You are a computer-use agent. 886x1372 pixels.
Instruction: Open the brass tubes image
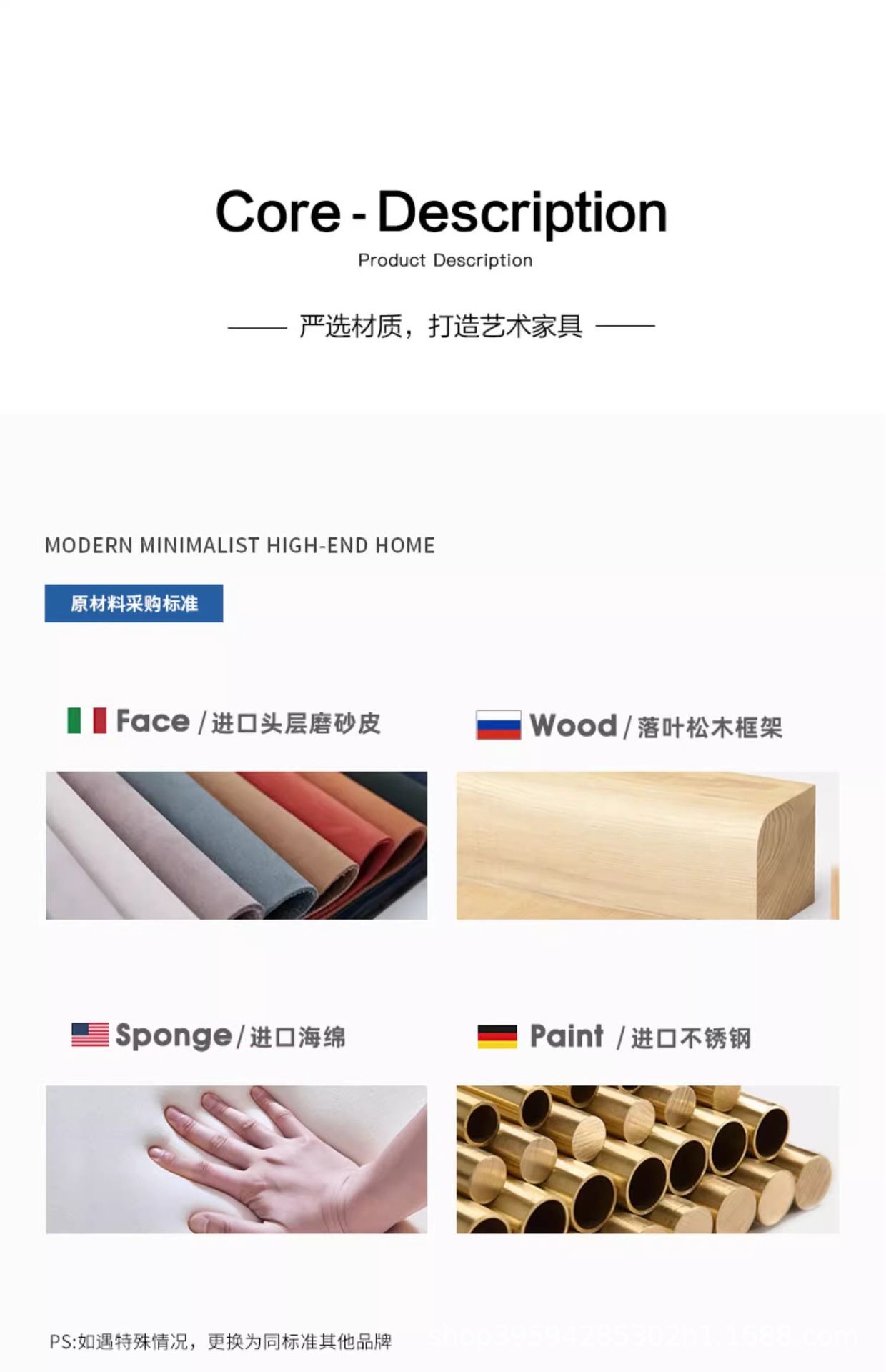click(647, 1159)
